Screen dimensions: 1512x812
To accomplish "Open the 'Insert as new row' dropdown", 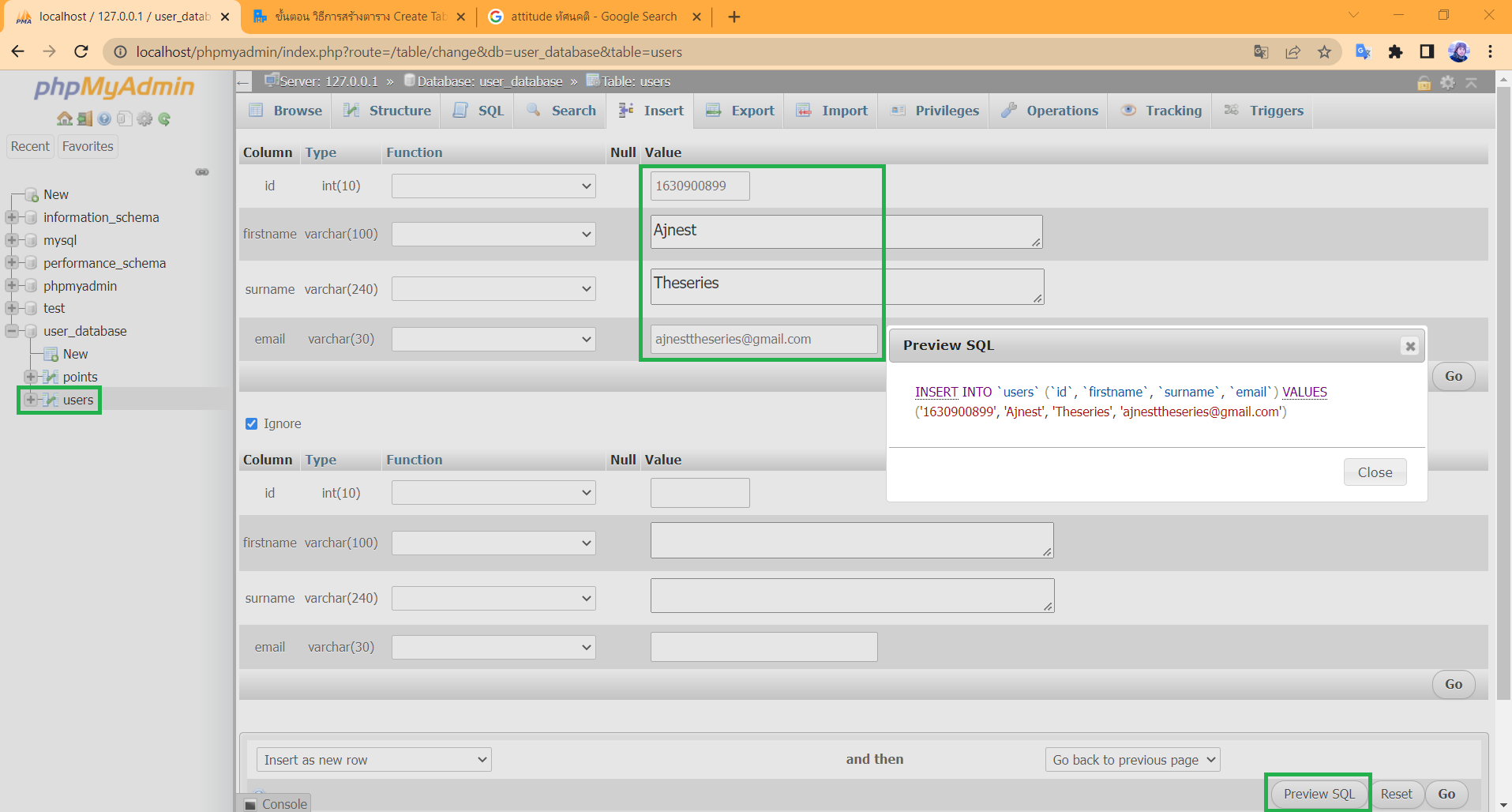I will [373, 760].
